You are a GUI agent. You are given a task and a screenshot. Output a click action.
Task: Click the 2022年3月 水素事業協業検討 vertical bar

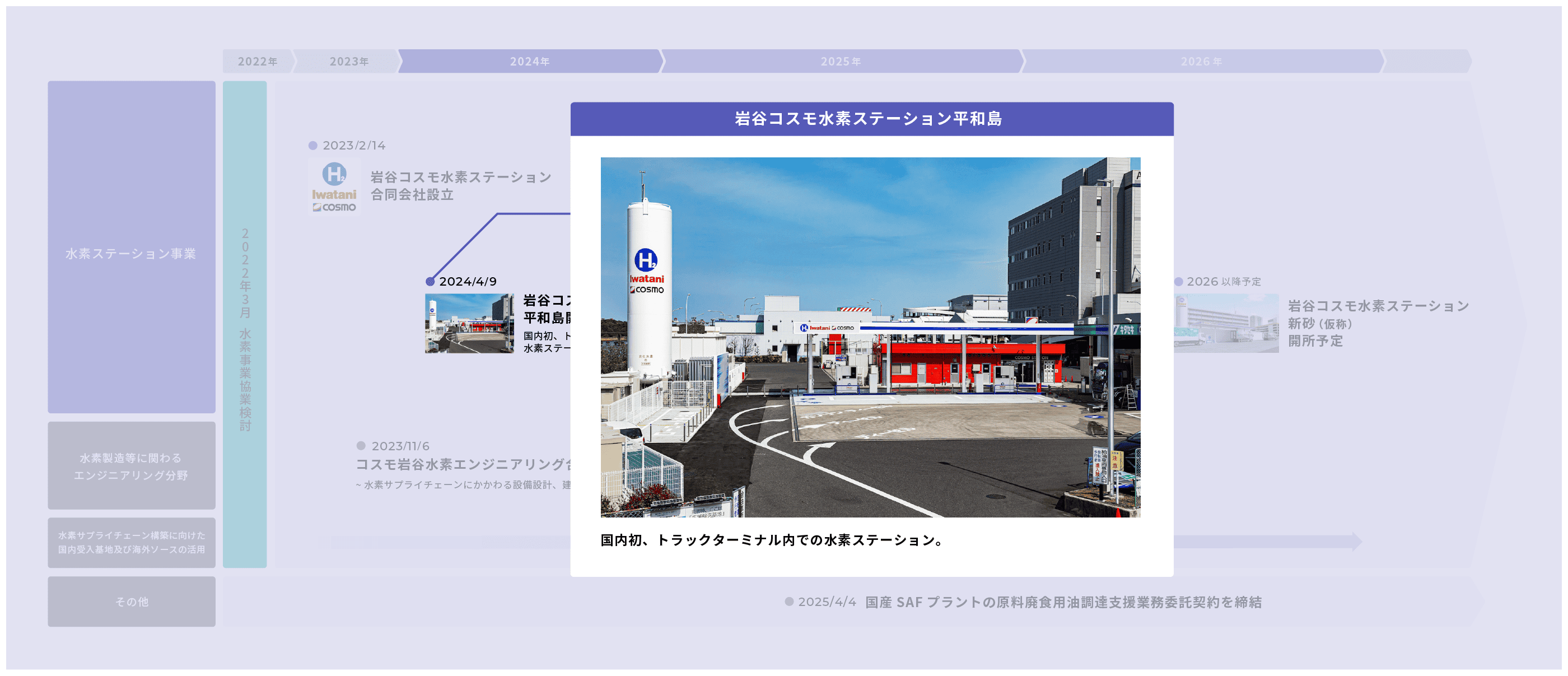[x=245, y=325]
